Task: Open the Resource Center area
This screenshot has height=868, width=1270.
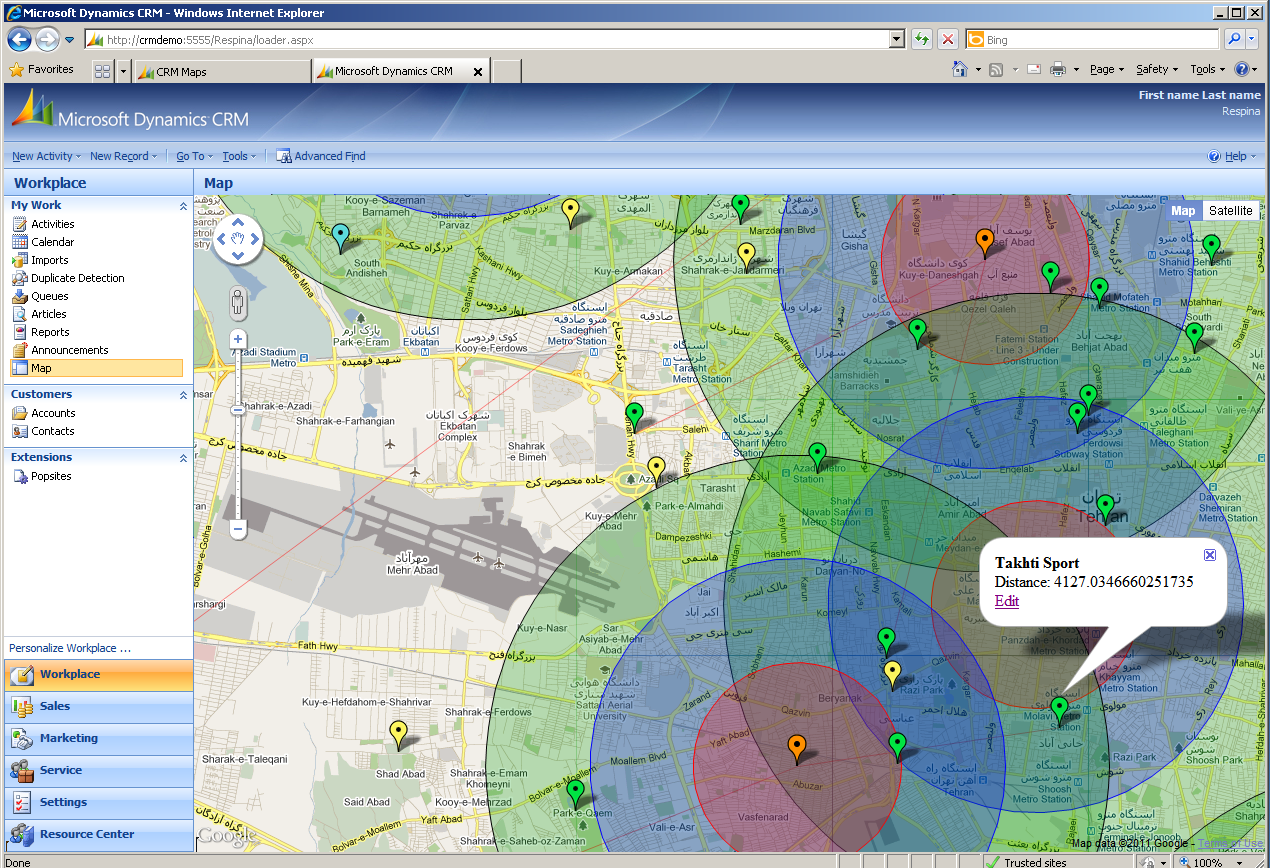Action: [98, 834]
